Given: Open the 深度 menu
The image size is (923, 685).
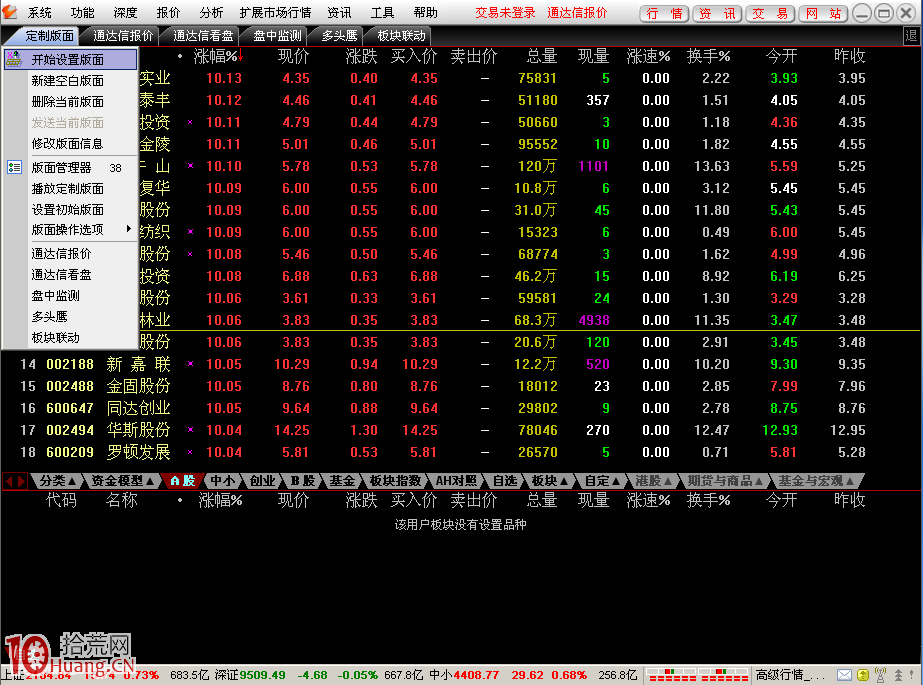Looking at the screenshot, I should pyautogui.click(x=125, y=13).
